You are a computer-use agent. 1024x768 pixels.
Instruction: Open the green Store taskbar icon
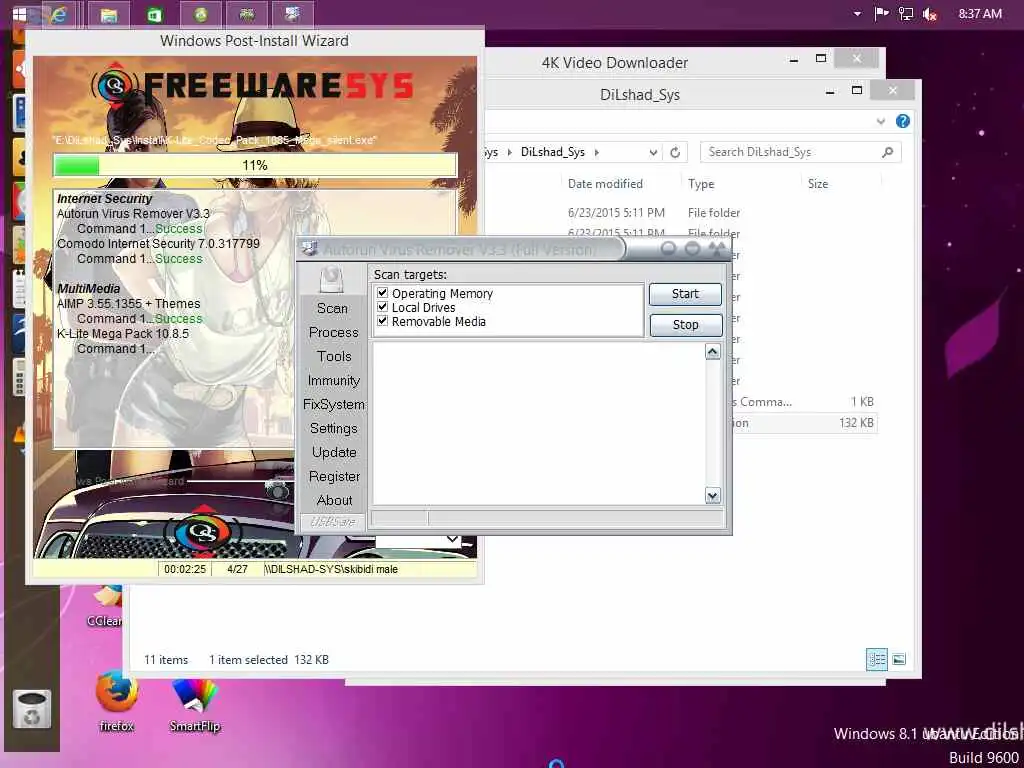tap(155, 14)
